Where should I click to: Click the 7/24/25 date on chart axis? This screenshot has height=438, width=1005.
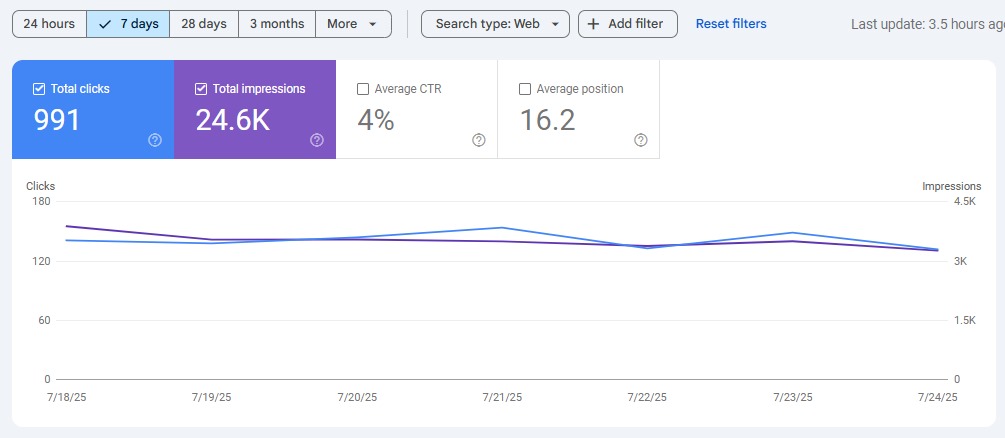pos(937,397)
